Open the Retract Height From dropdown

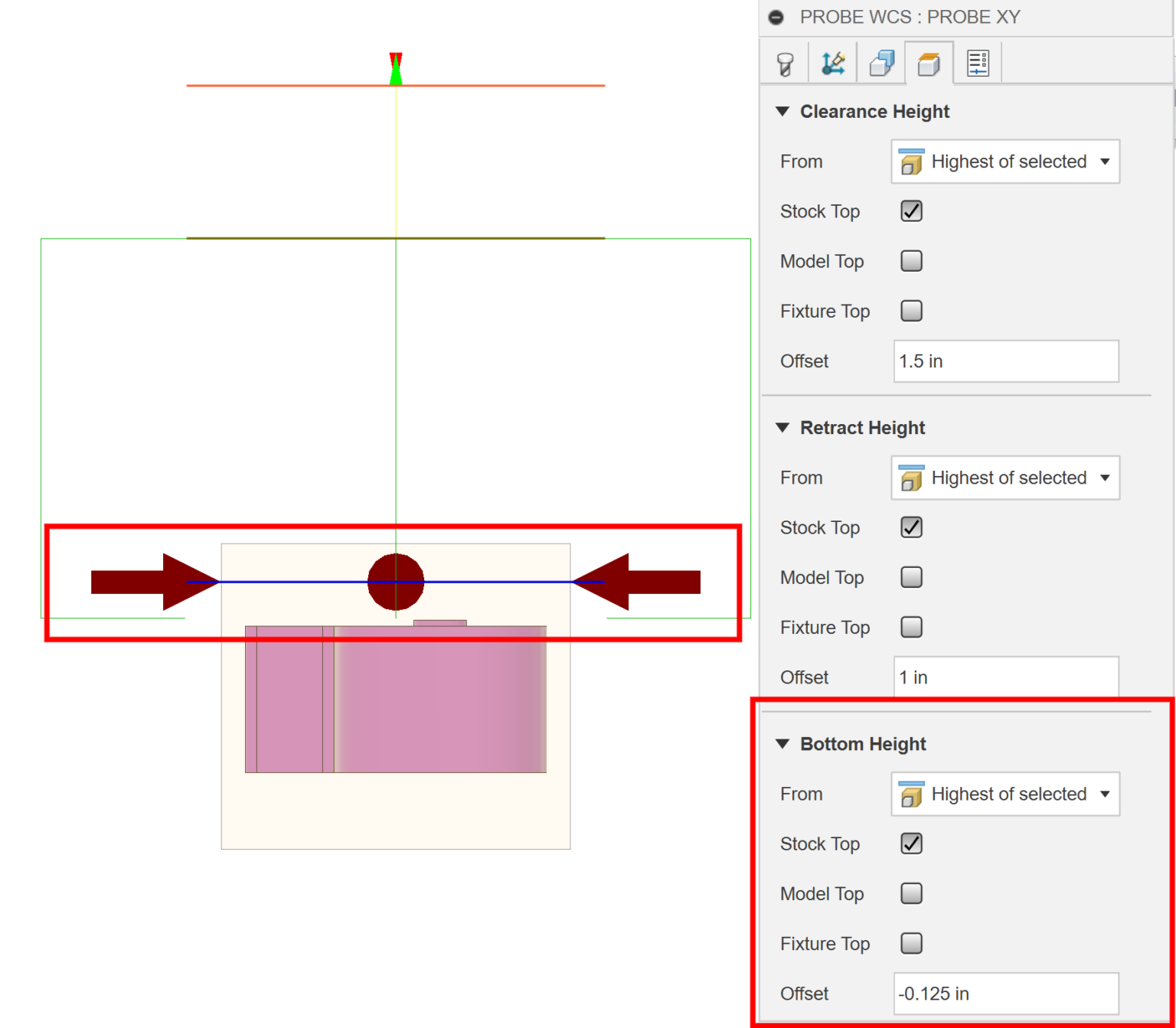point(1105,478)
